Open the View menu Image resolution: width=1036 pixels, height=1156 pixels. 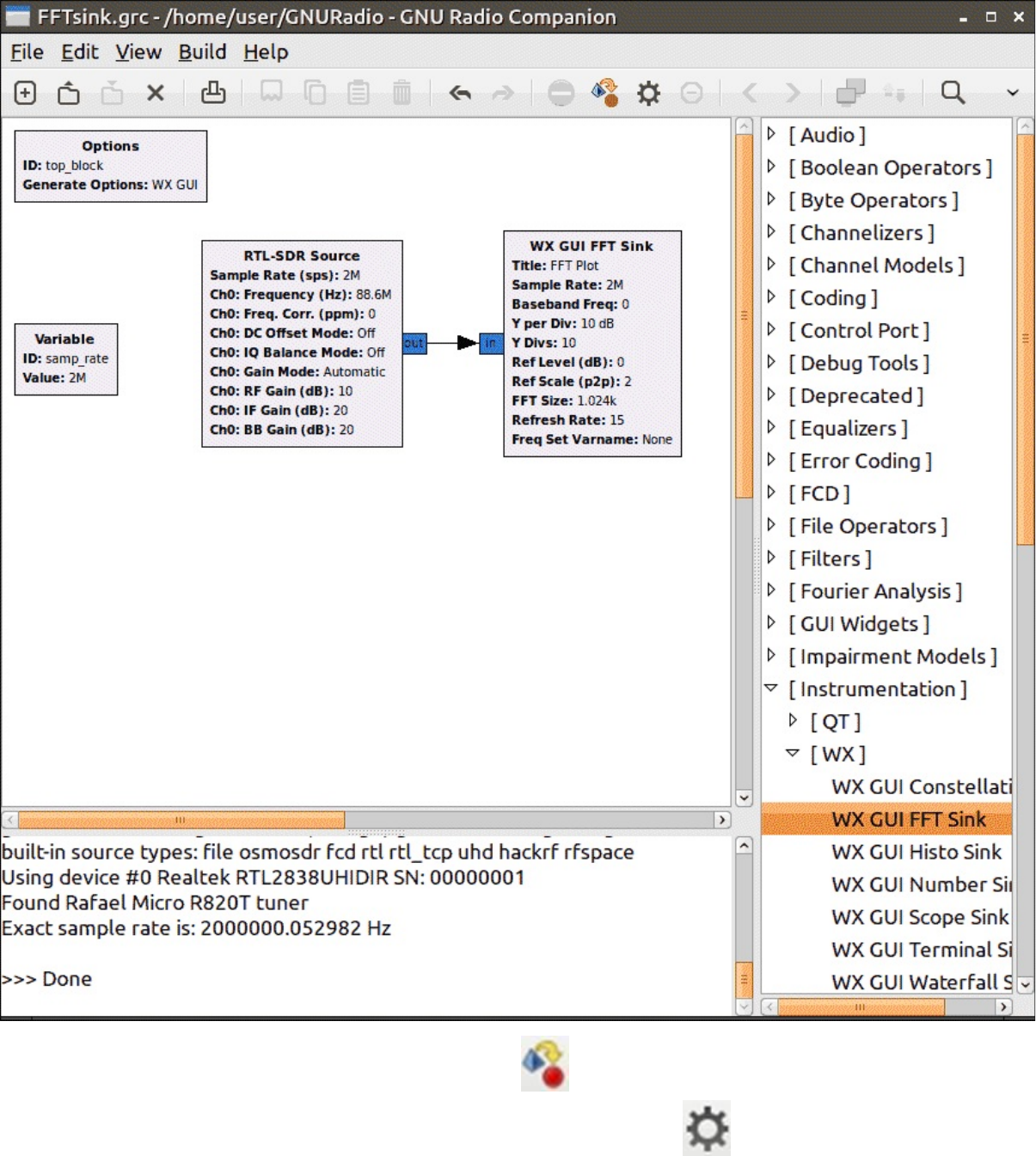pyautogui.click(x=138, y=52)
